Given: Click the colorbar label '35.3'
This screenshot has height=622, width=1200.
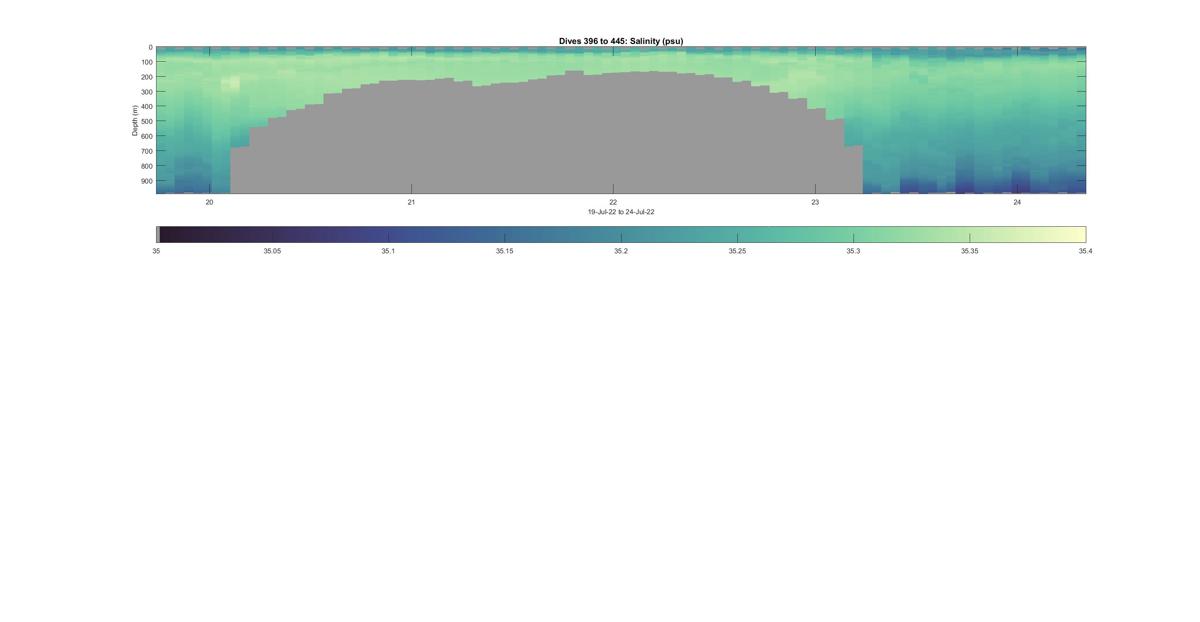Looking at the screenshot, I should click(x=853, y=251).
